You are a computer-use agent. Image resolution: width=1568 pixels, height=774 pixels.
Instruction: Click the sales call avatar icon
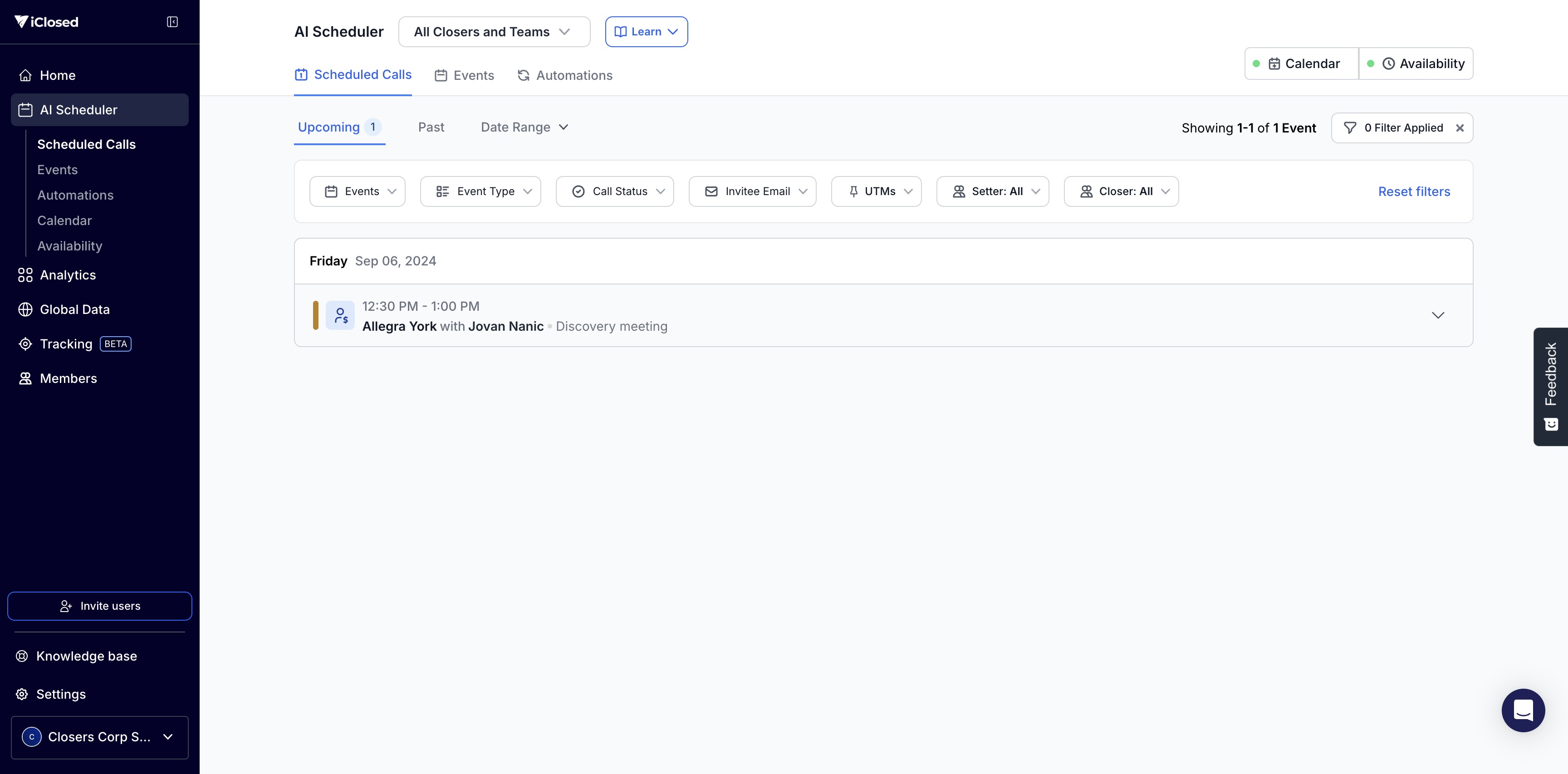[x=340, y=315]
